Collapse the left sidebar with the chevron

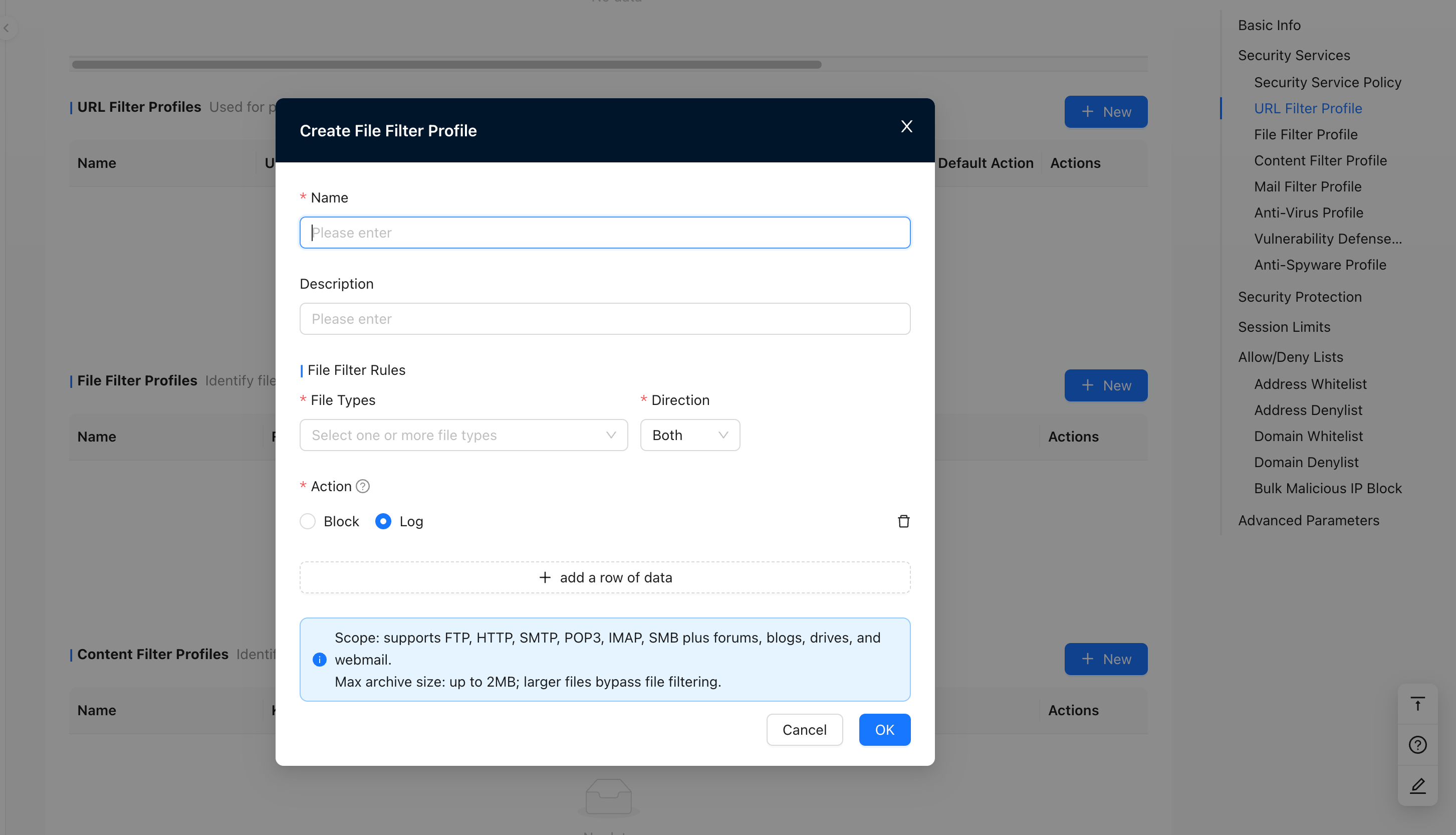pyautogui.click(x=7, y=28)
